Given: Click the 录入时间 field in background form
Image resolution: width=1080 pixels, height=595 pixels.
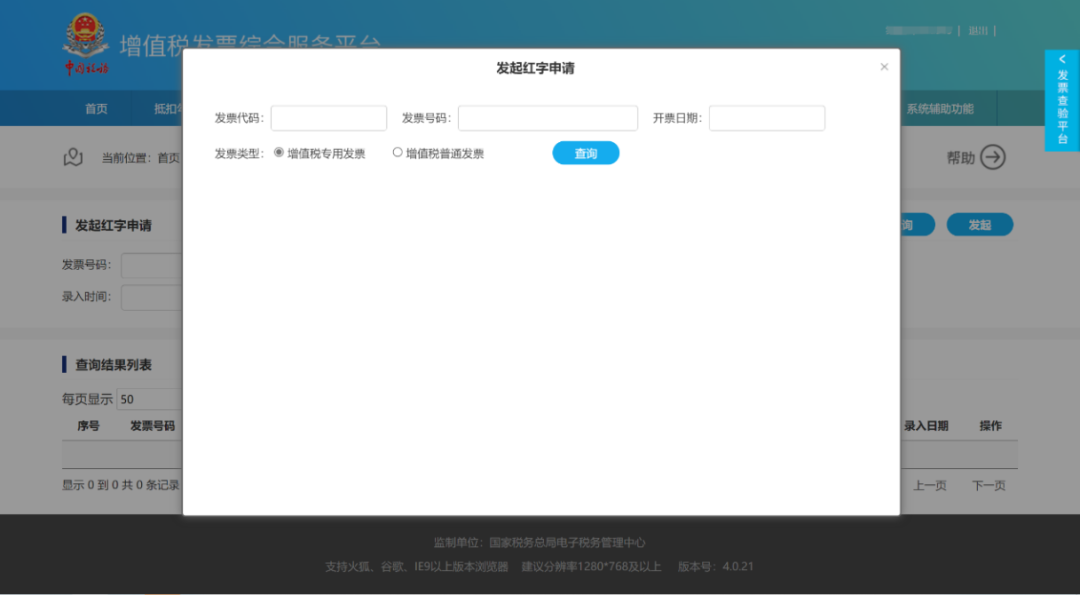Looking at the screenshot, I should (x=152, y=297).
